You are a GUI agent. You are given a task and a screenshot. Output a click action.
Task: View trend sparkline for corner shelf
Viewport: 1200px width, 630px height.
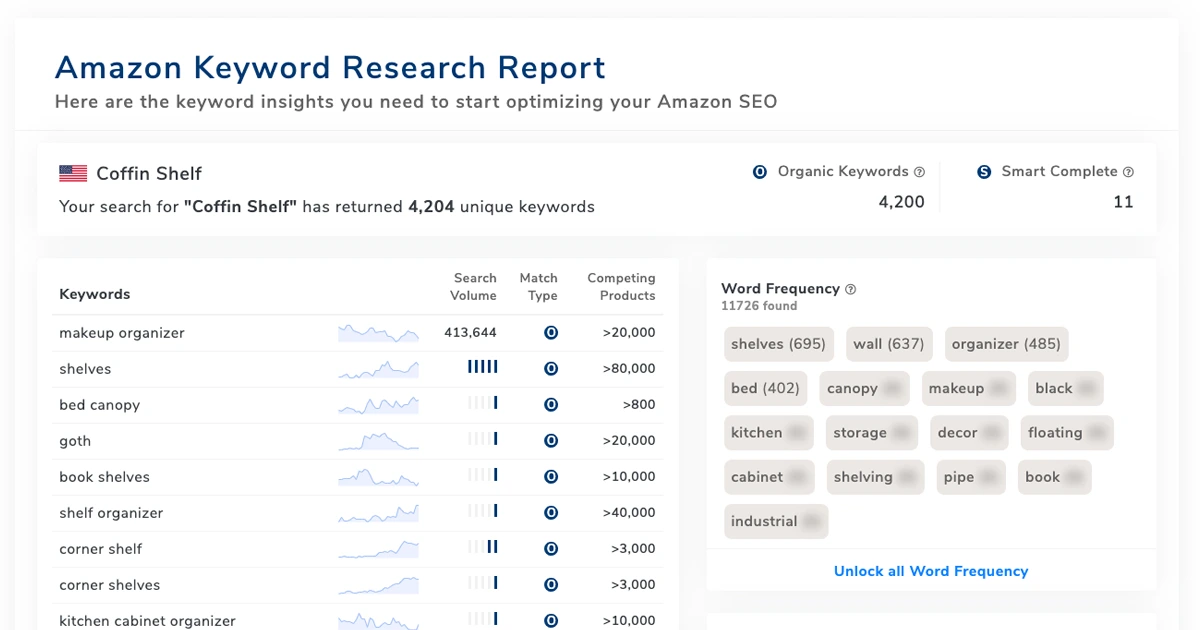(x=378, y=549)
